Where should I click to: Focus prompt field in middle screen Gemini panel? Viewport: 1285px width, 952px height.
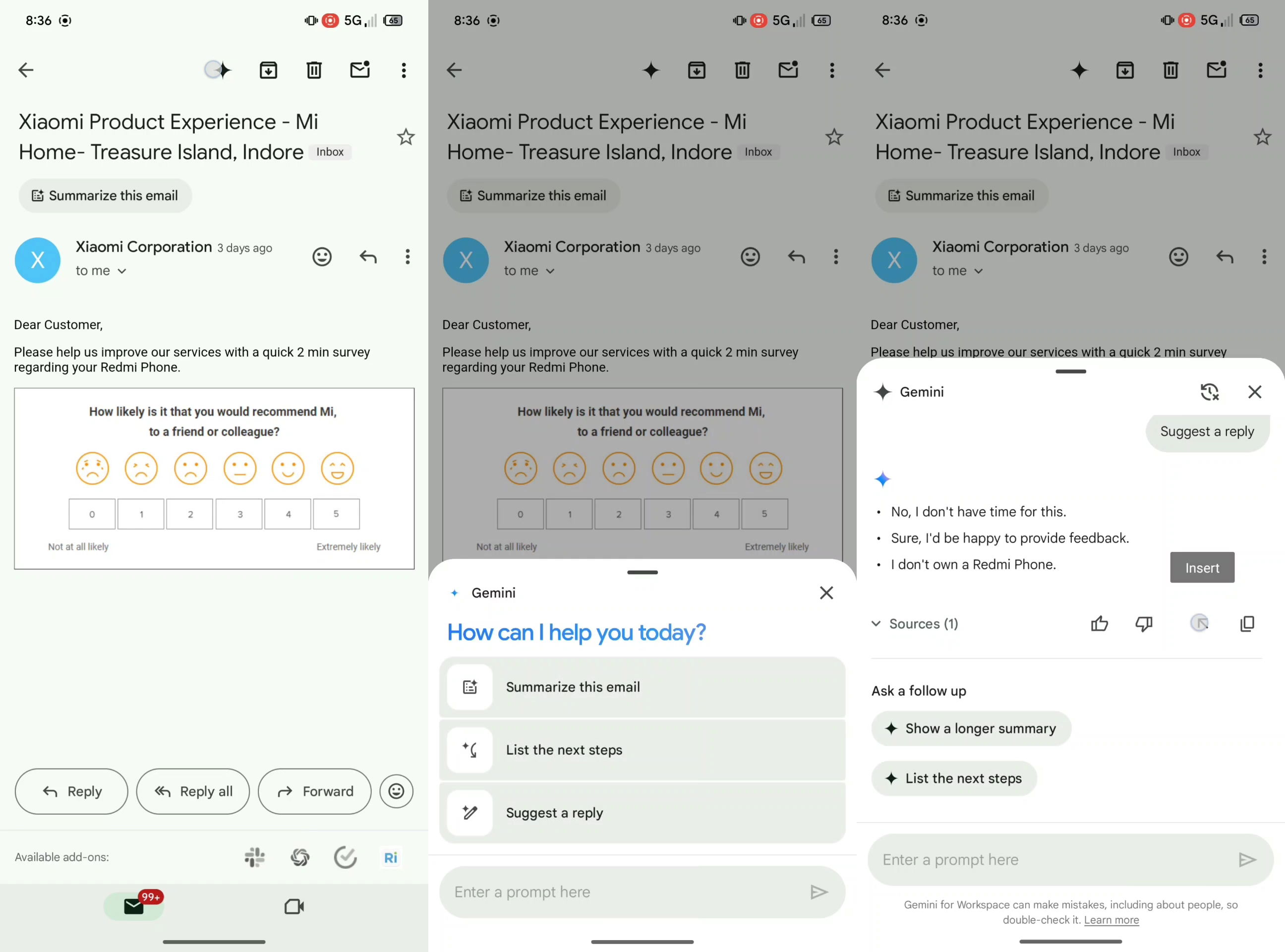(x=642, y=892)
